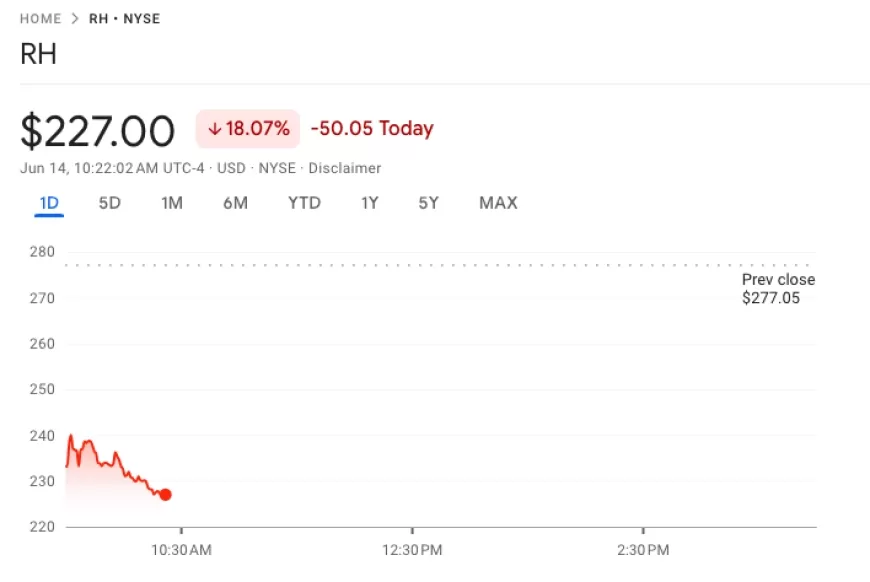The height and width of the screenshot is (582, 870).
Task: Switch to the 1M chart view
Action: [172, 203]
